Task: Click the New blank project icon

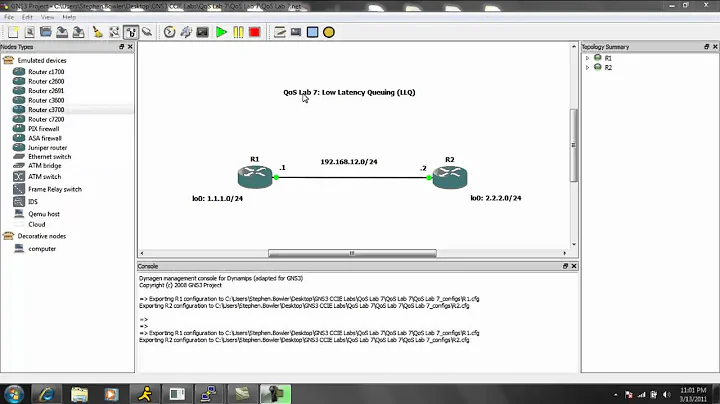Action: coord(13,32)
